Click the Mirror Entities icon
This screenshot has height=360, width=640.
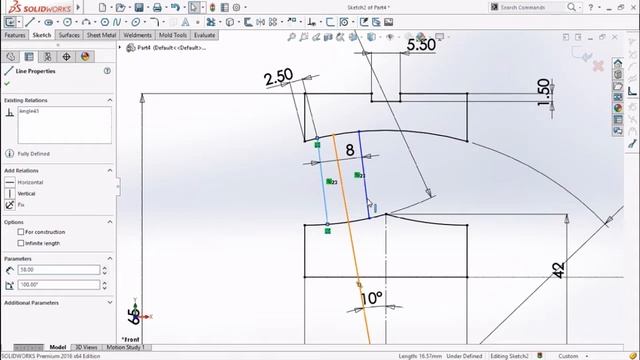pos(260,22)
